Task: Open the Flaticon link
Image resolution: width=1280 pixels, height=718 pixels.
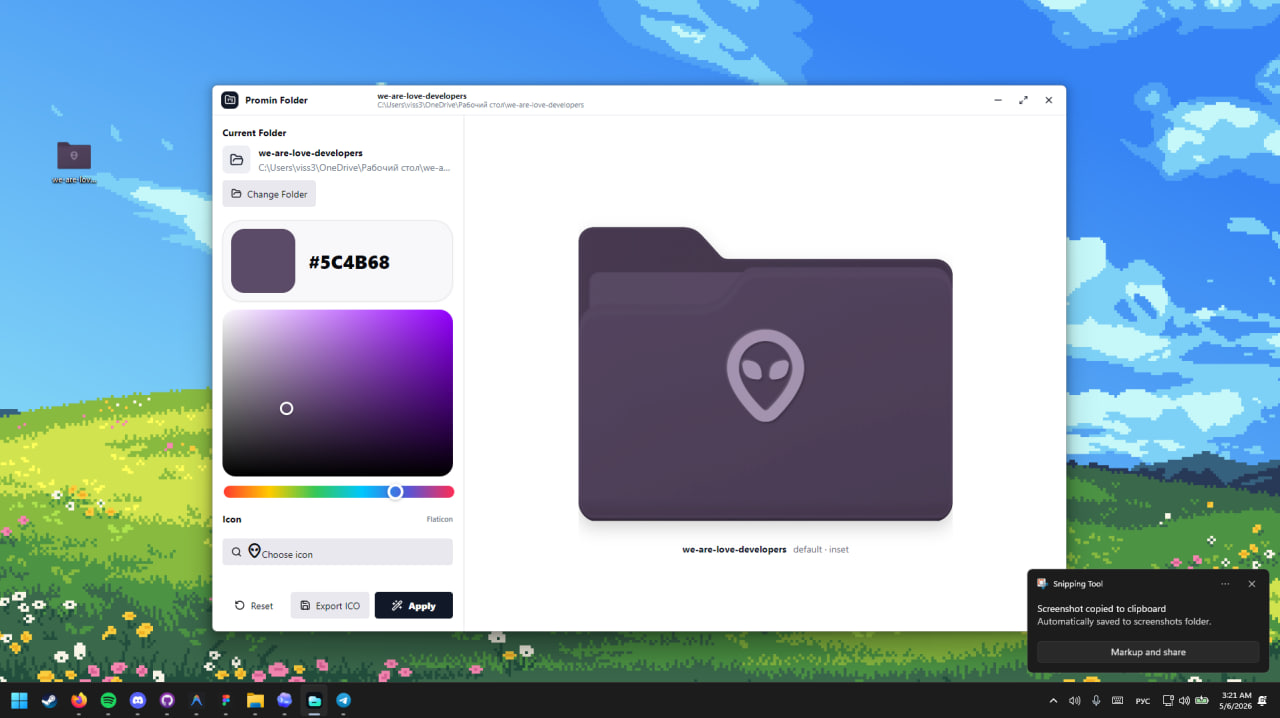Action: click(439, 520)
